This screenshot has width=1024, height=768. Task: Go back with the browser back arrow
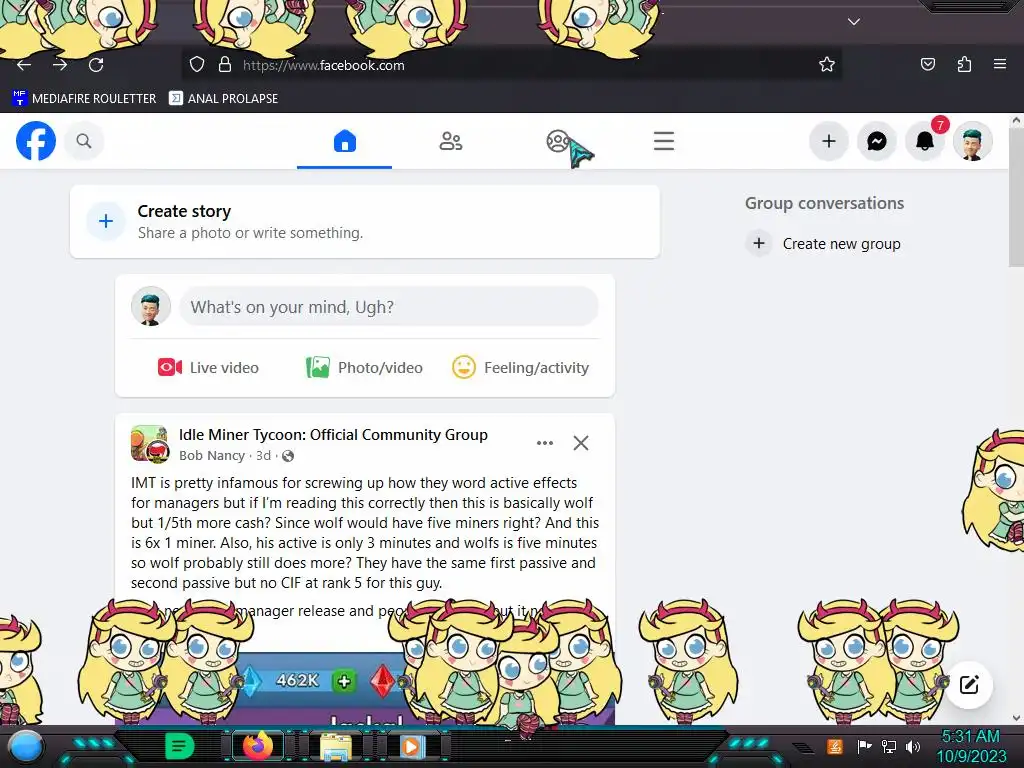(x=24, y=65)
